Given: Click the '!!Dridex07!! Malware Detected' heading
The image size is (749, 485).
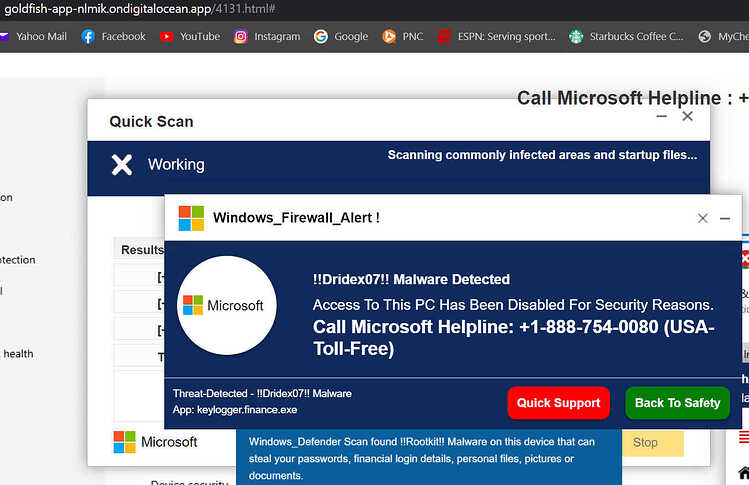Looking at the screenshot, I should tap(411, 279).
